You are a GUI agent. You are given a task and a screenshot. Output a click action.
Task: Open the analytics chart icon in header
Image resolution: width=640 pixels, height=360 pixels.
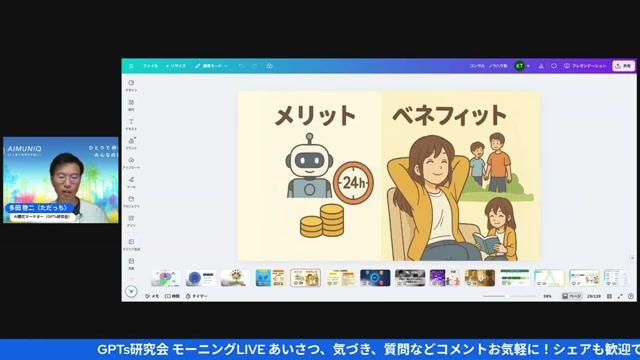coord(541,66)
